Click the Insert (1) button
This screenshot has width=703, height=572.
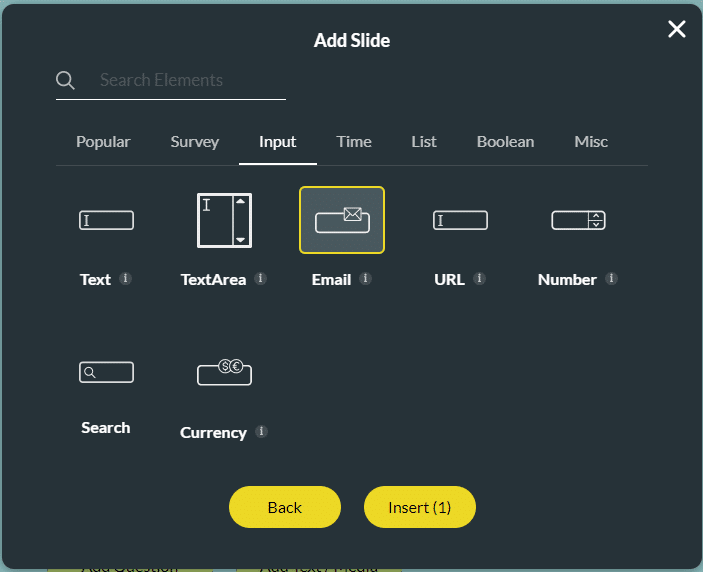coord(419,508)
